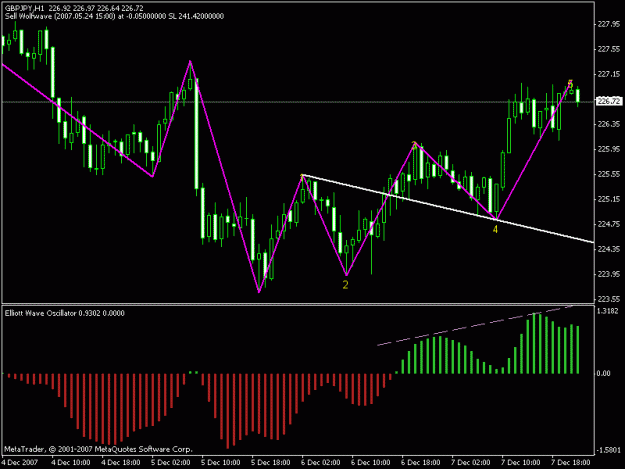625x469 pixels.
Task: Click the 7 Dec 02:00 time label
Action: 471,463
